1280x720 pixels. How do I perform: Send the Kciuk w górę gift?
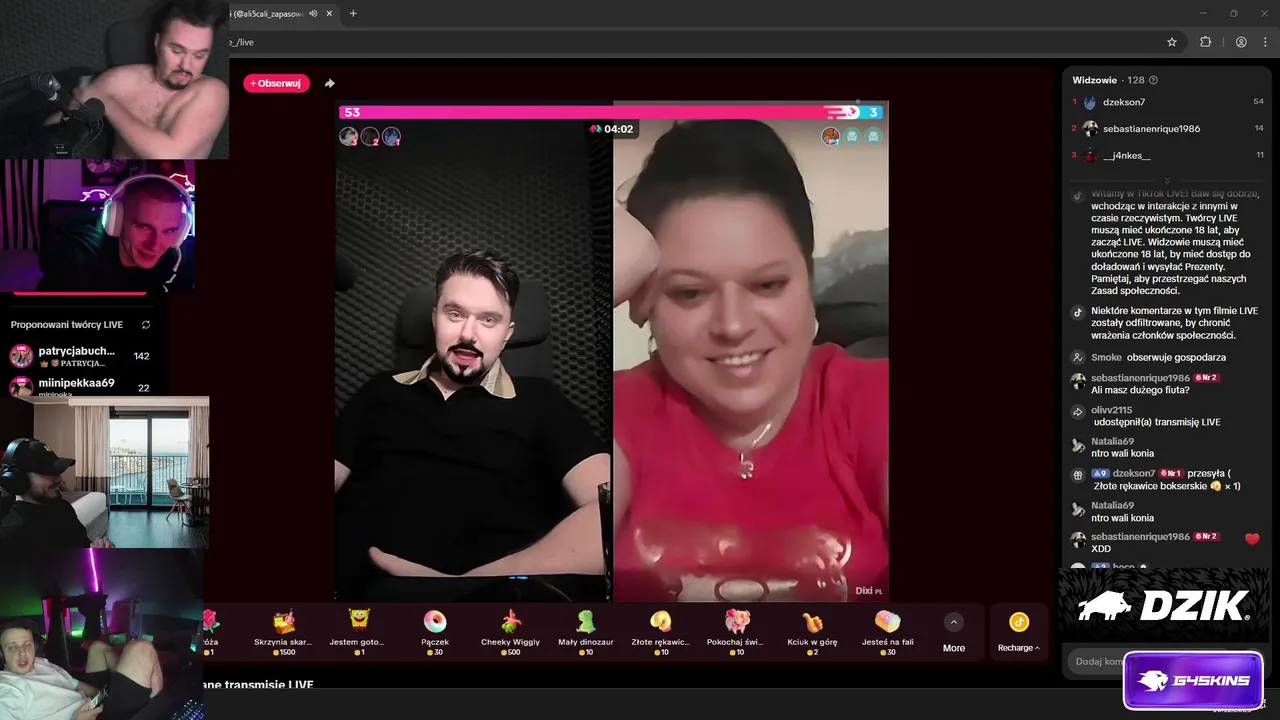point(812,632)
